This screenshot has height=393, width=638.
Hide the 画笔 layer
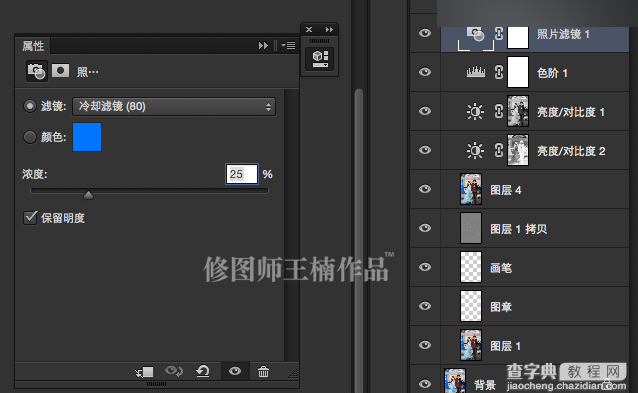pos(425,267)
